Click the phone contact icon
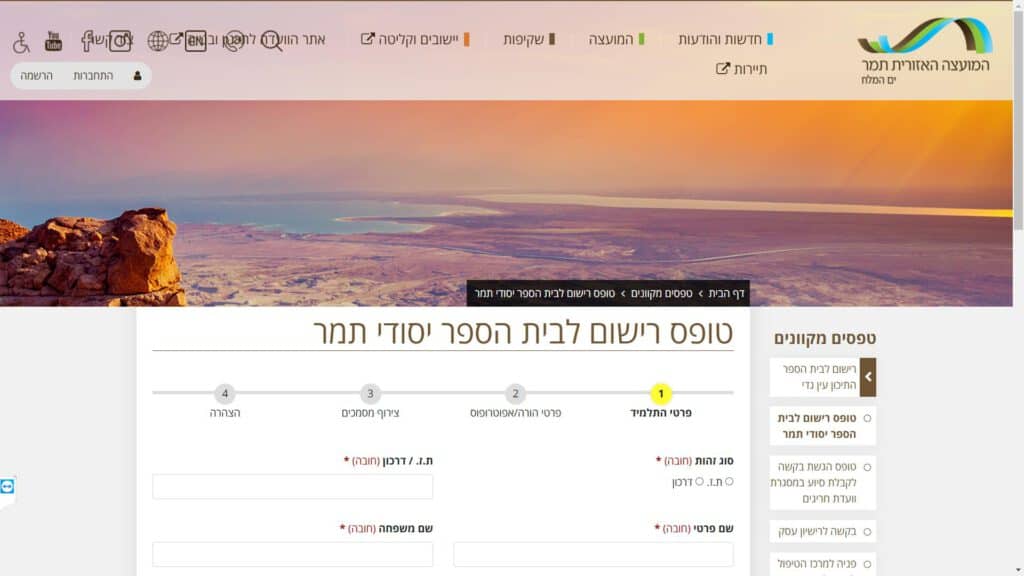The height and width of the screenshot is (576, 1024). [x=234, y=40]
